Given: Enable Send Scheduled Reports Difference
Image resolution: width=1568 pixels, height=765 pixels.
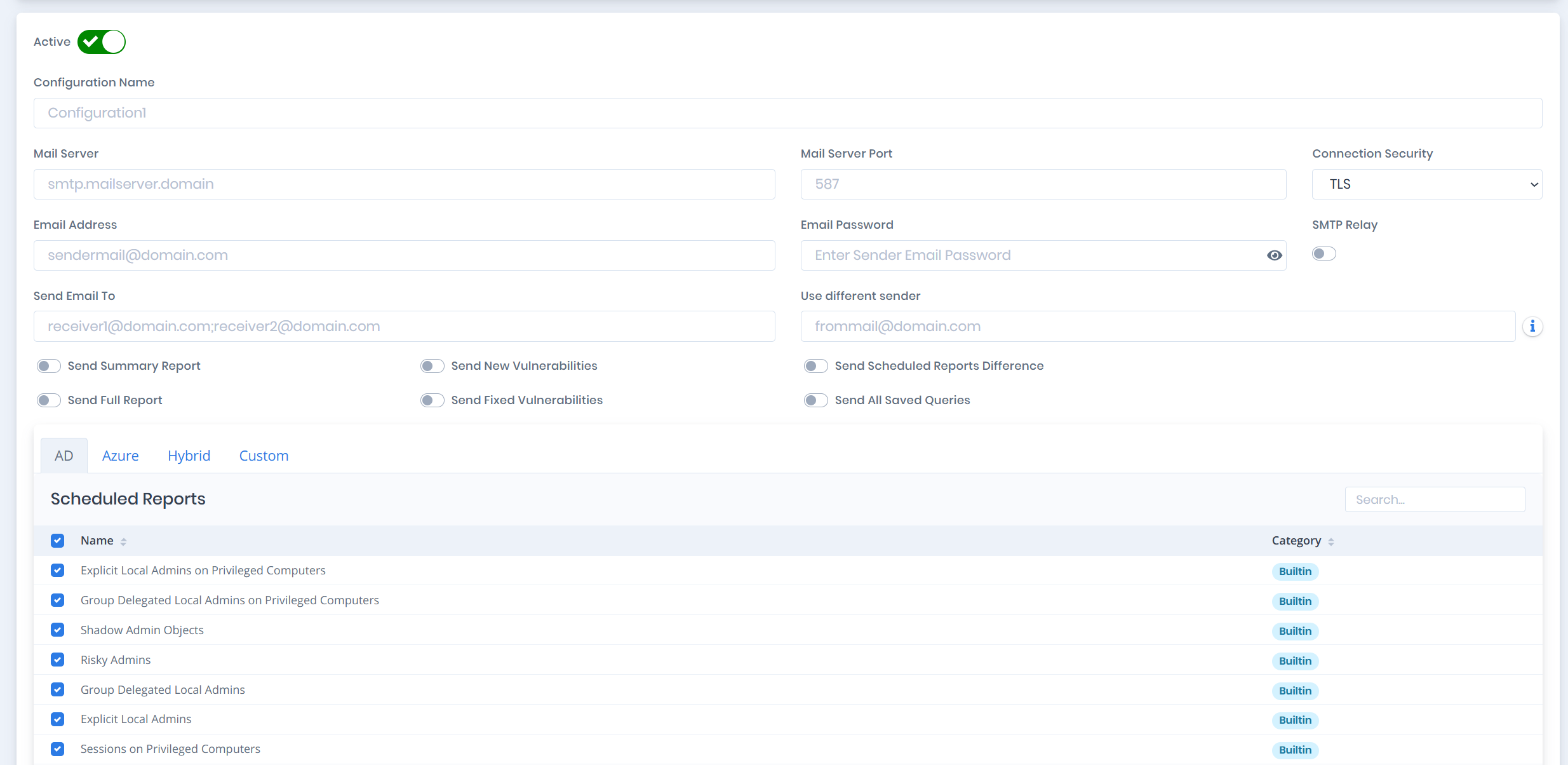Looking at the screenshot, I should 815,365.
